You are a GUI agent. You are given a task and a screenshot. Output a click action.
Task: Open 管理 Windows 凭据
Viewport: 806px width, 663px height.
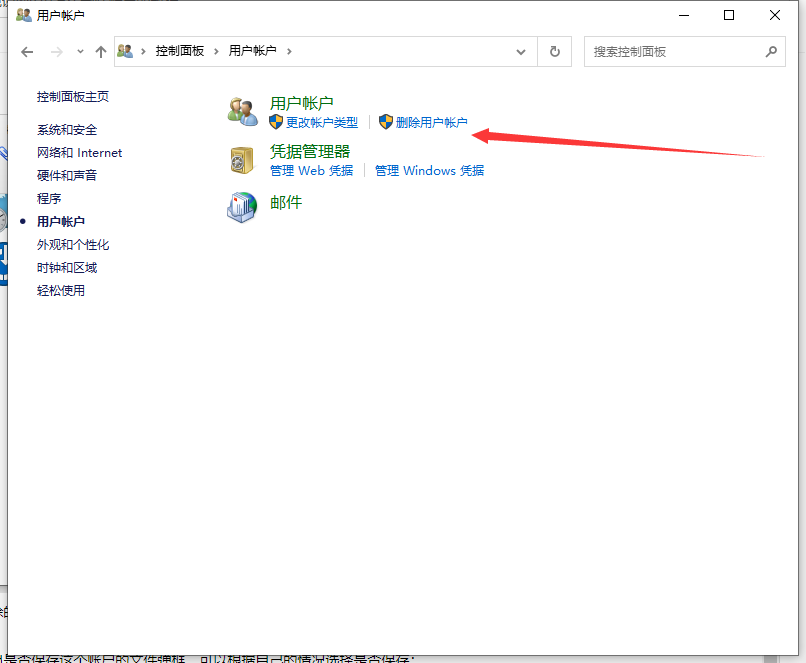pyautogui.click(x=430, y=171)
